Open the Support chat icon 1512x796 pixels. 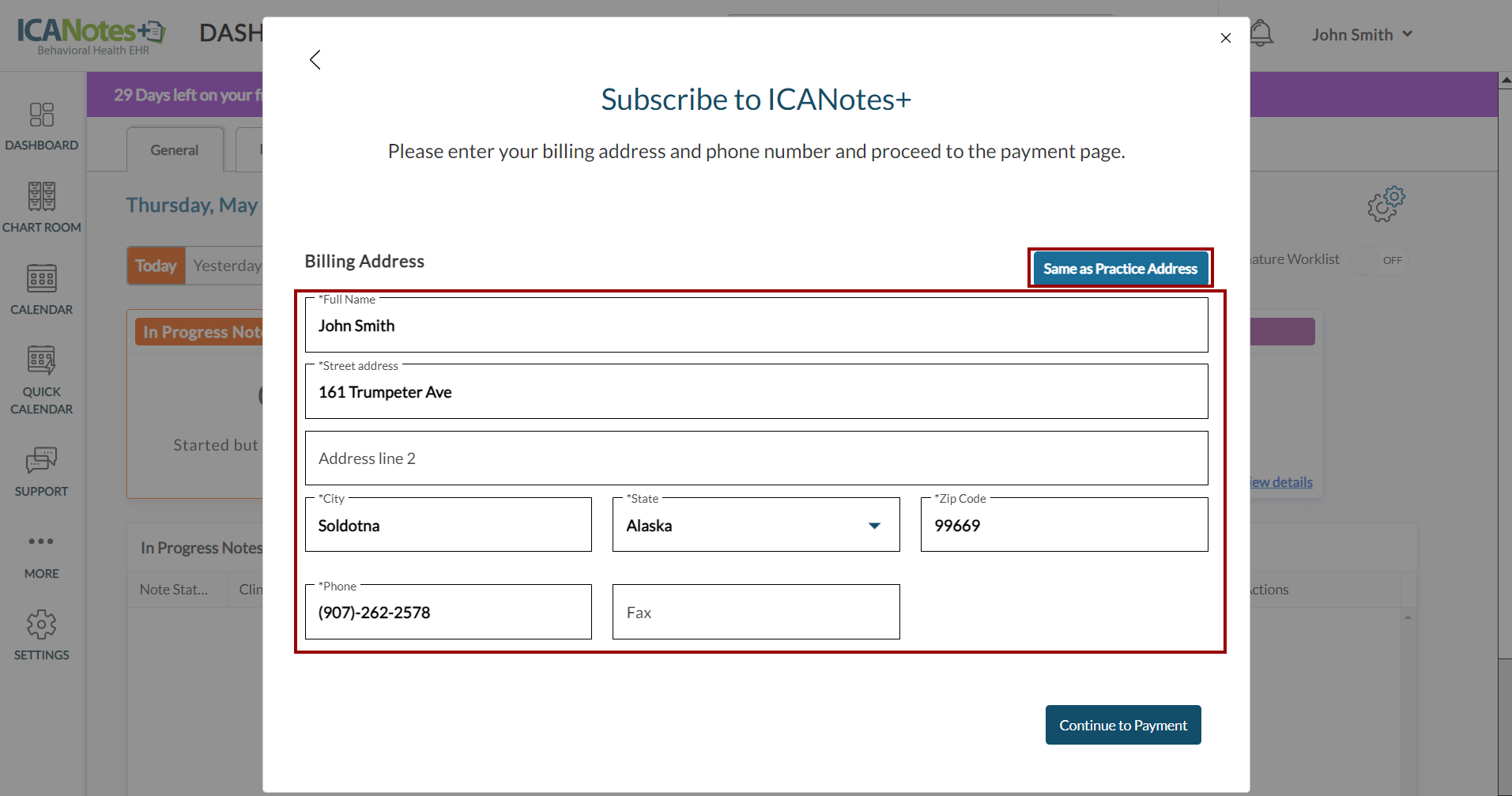pyautogui.click(x=42, y=460)
